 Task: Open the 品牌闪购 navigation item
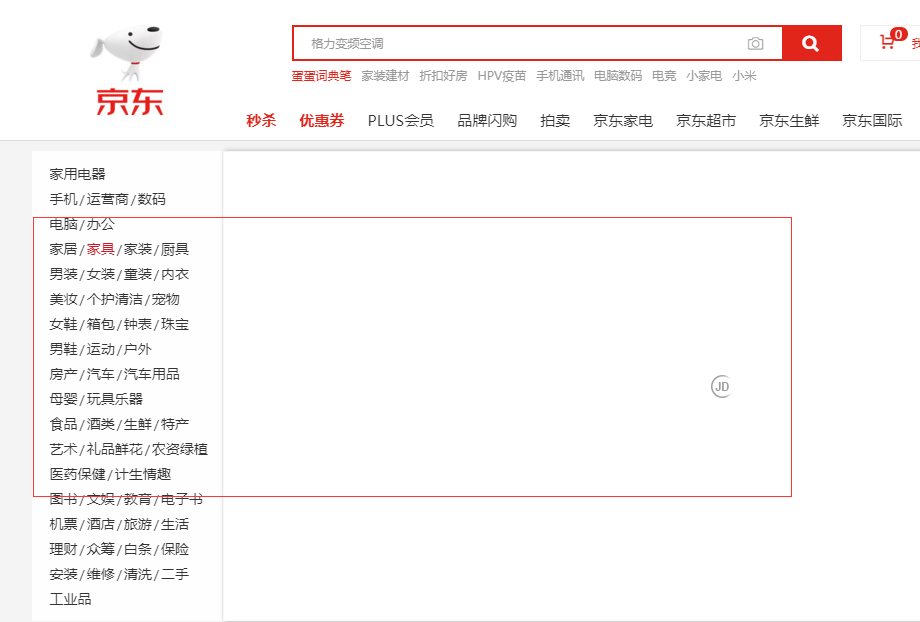pyautogui.click(x=487, y=120)
